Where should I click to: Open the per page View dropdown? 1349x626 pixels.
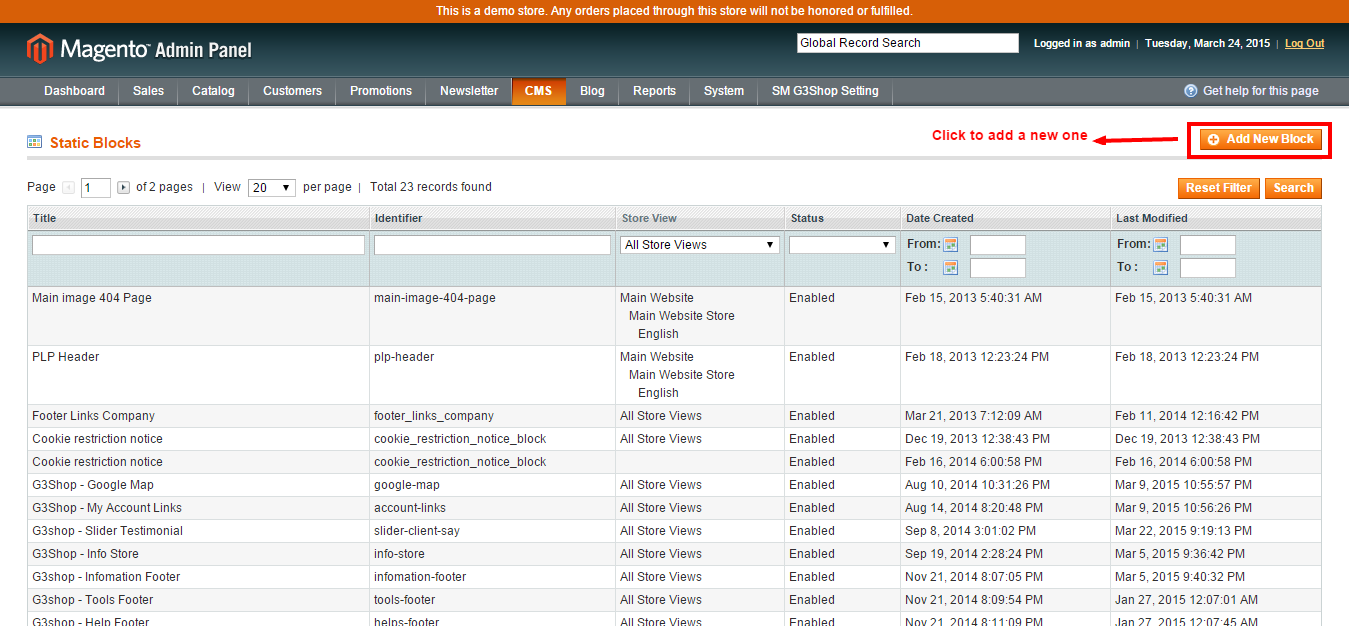tap(271, 188)
